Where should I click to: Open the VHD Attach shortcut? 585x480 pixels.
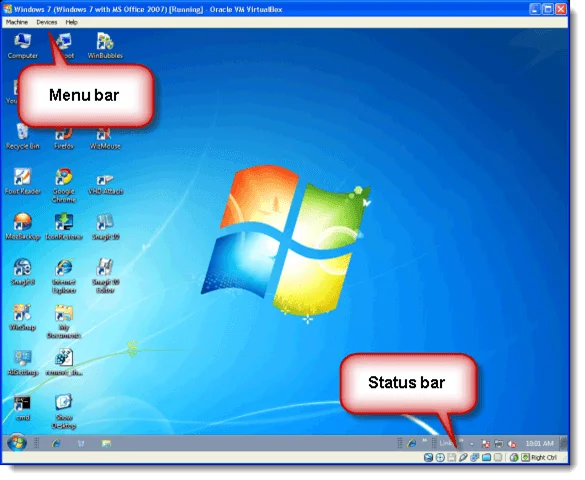105,183
